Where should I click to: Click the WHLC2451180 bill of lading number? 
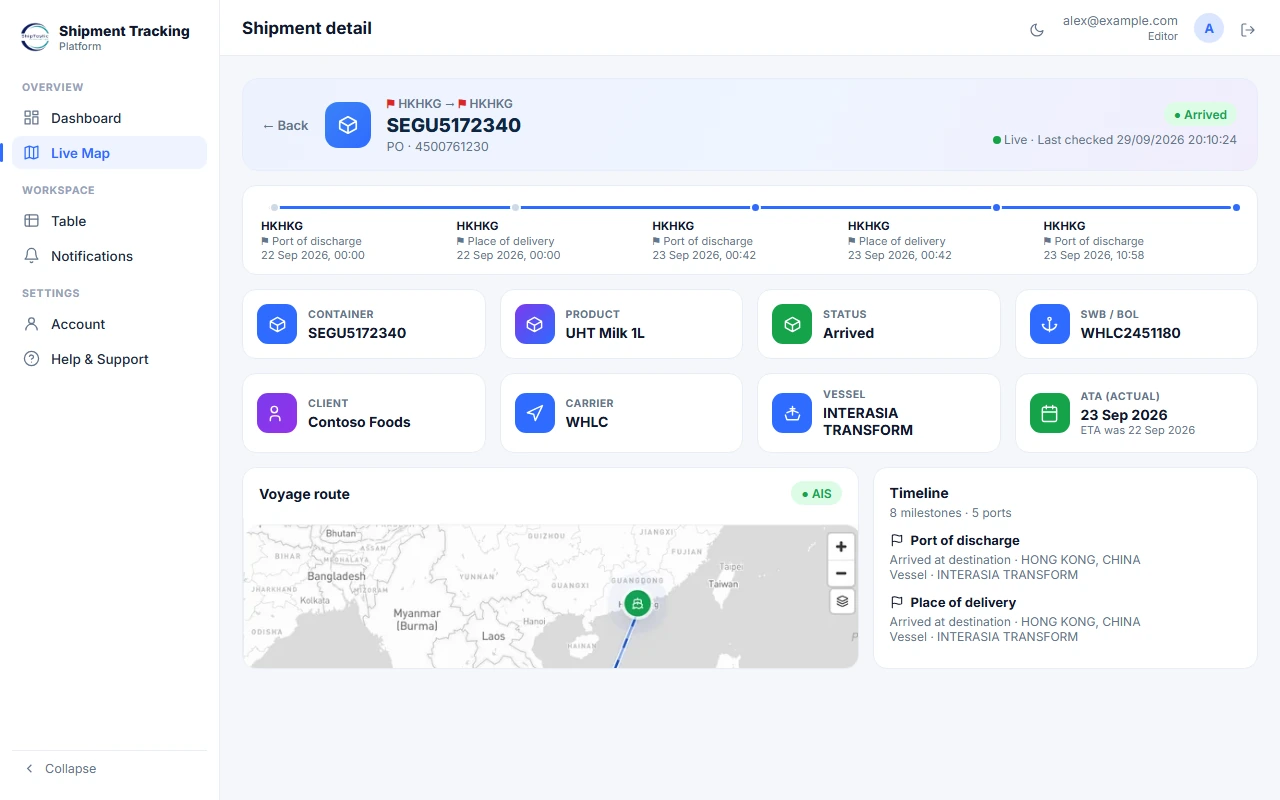(1131, 333)
